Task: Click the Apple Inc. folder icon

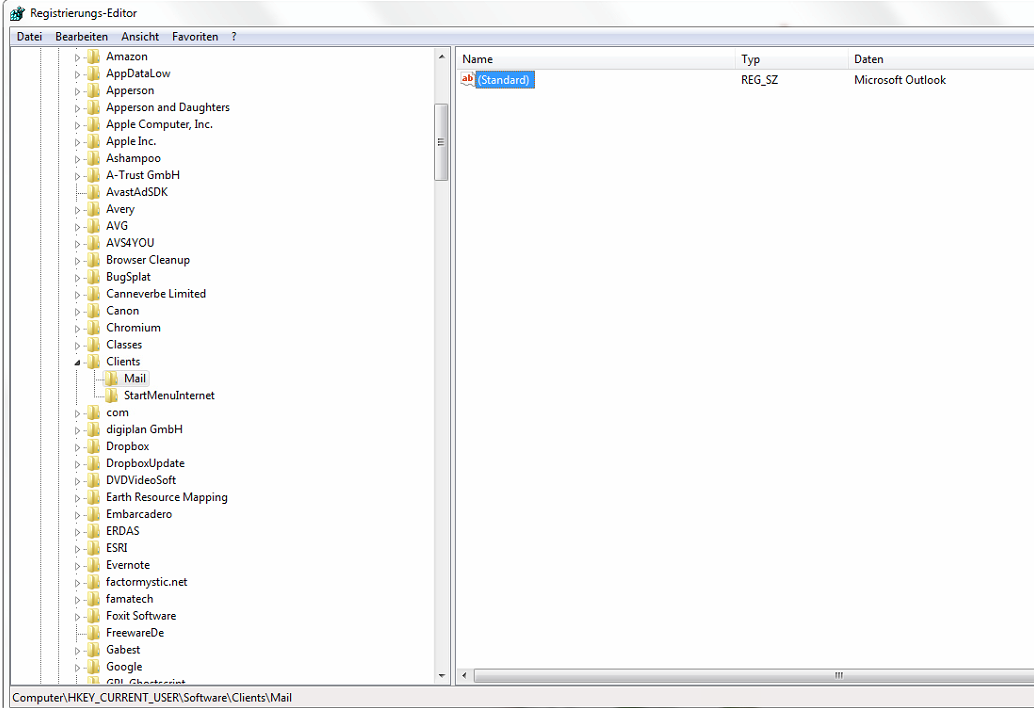Action: (x=94, y=141)
